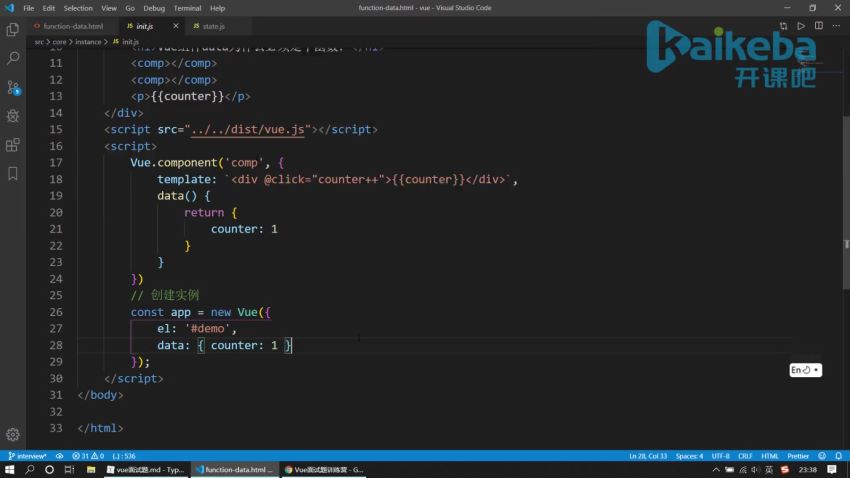Open the Debug view in activity bar
This screenshot has width=850, height=478.
pos(12,116)
